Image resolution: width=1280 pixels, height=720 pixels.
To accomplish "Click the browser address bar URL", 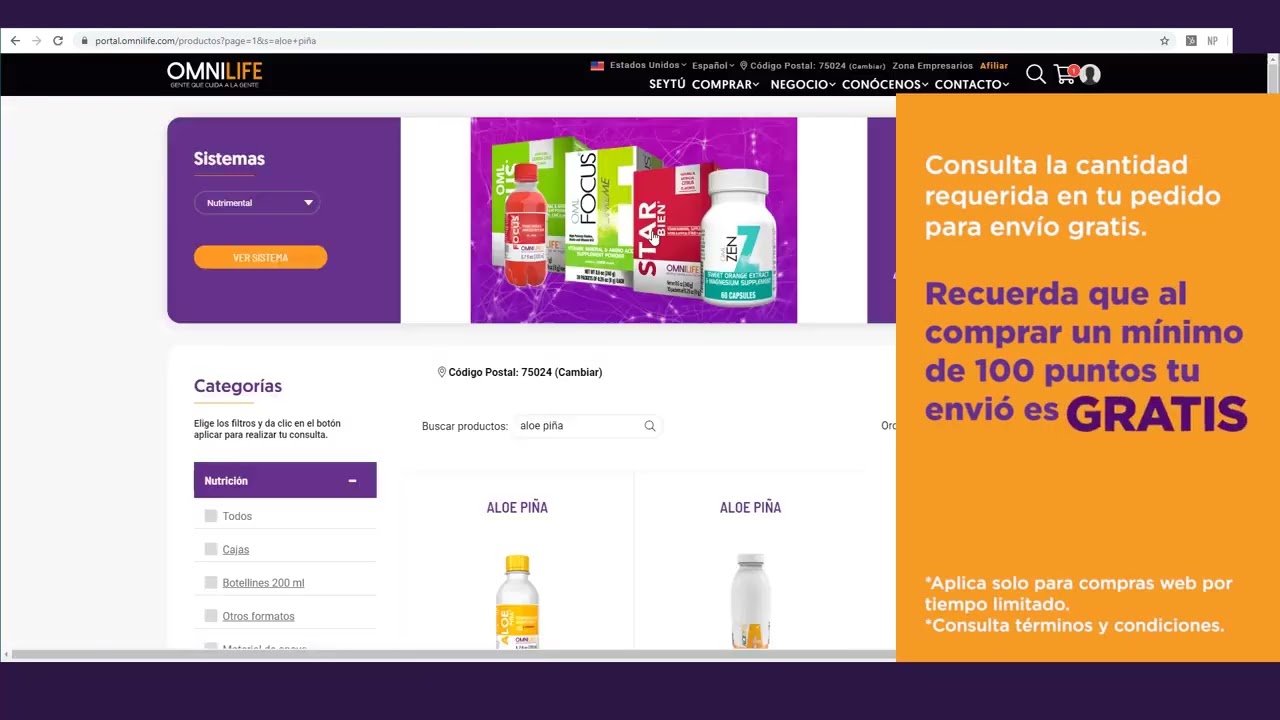I will (x=205, y=41).
